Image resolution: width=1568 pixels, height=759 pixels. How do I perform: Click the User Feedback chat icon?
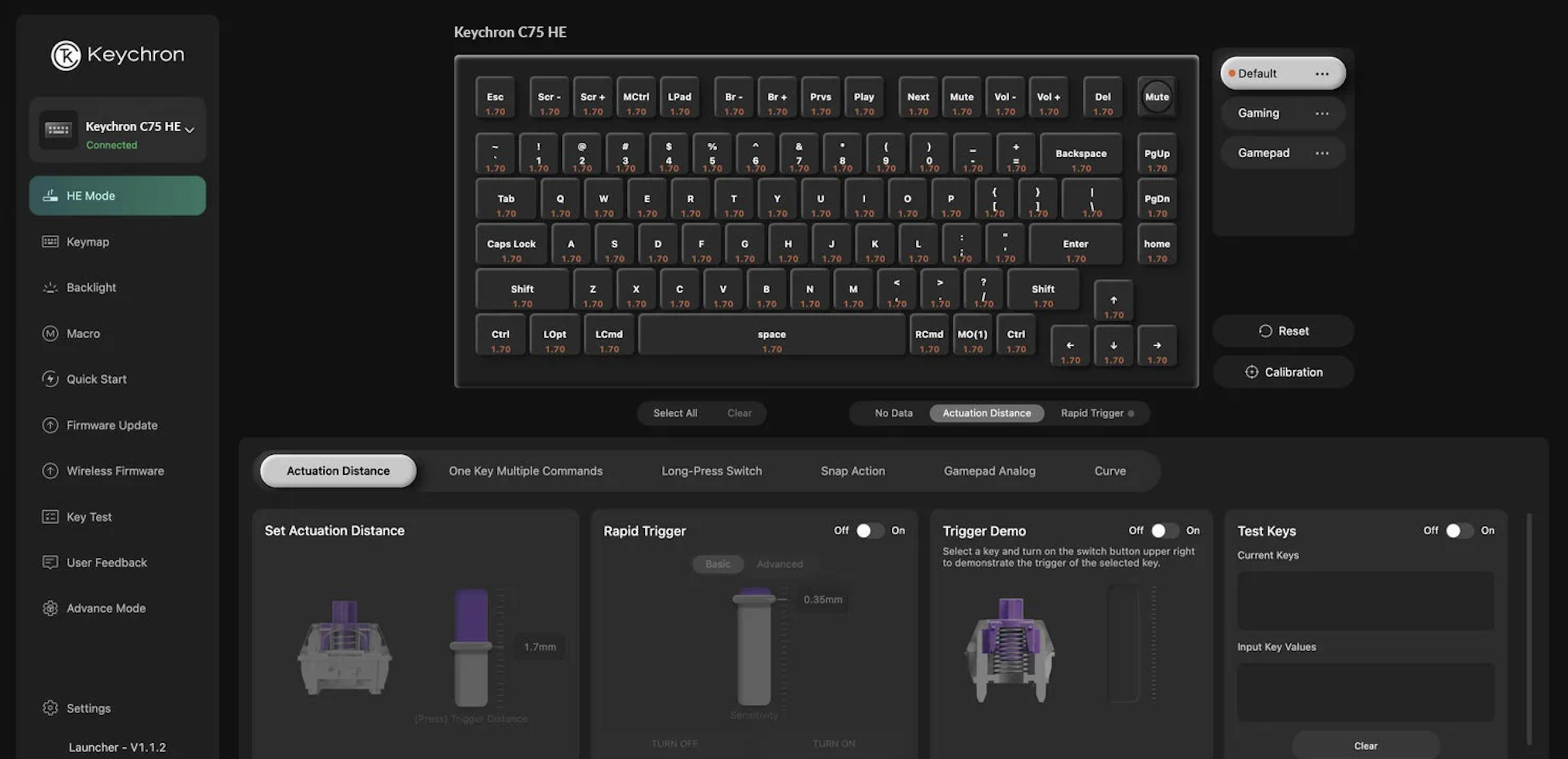(50, 562)
